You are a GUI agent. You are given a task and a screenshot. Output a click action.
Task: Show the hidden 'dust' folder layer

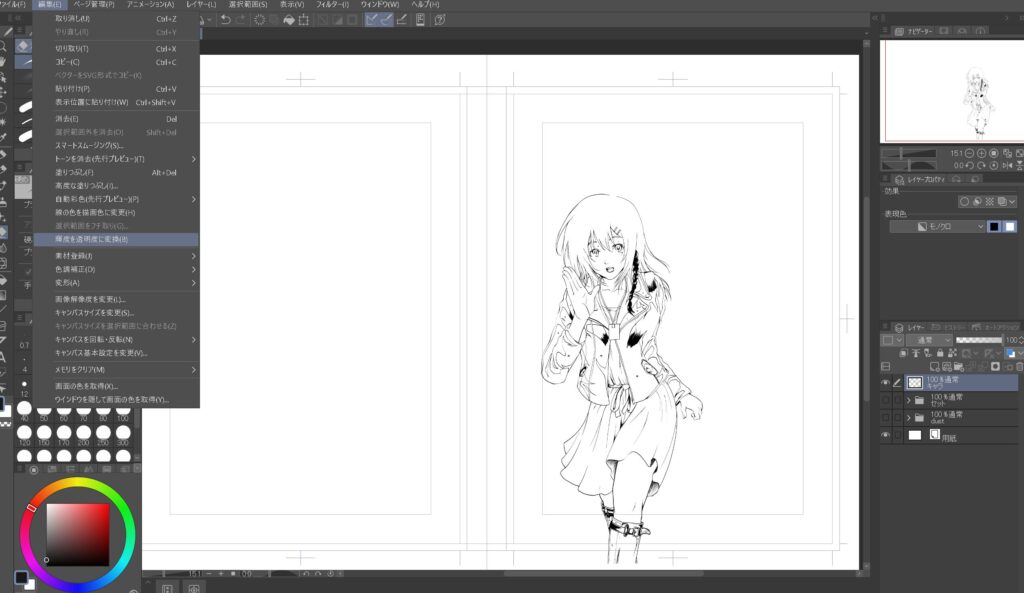885,417
